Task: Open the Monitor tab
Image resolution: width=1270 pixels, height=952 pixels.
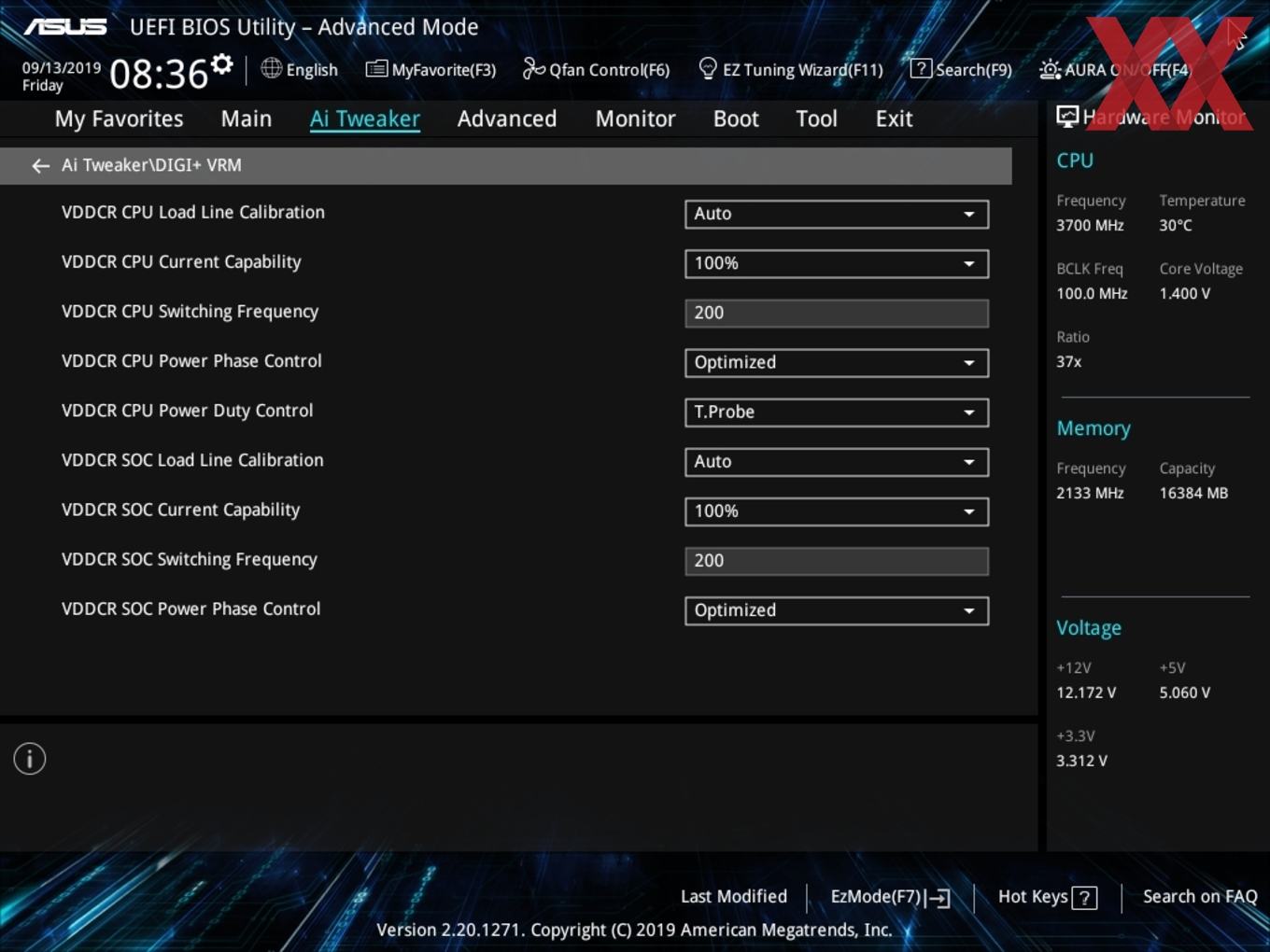Action: 635,119
